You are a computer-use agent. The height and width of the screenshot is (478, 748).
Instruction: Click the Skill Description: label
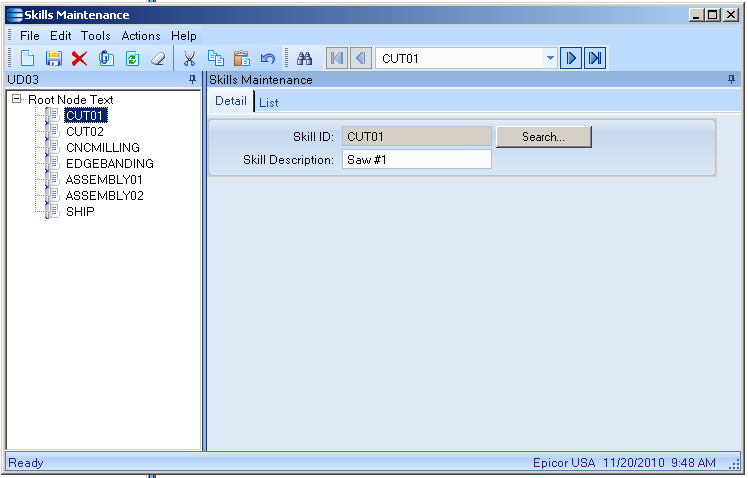[288, 160]
